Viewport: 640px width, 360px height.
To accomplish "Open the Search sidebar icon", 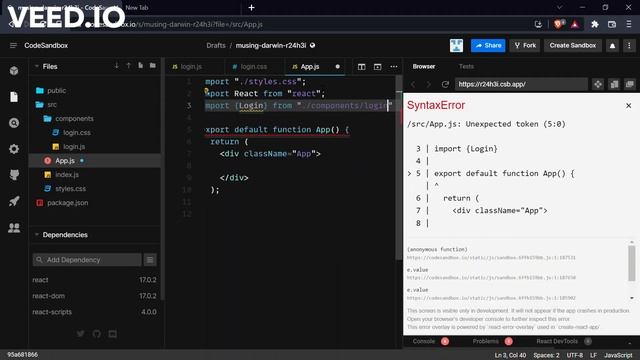I will (14, 123).
